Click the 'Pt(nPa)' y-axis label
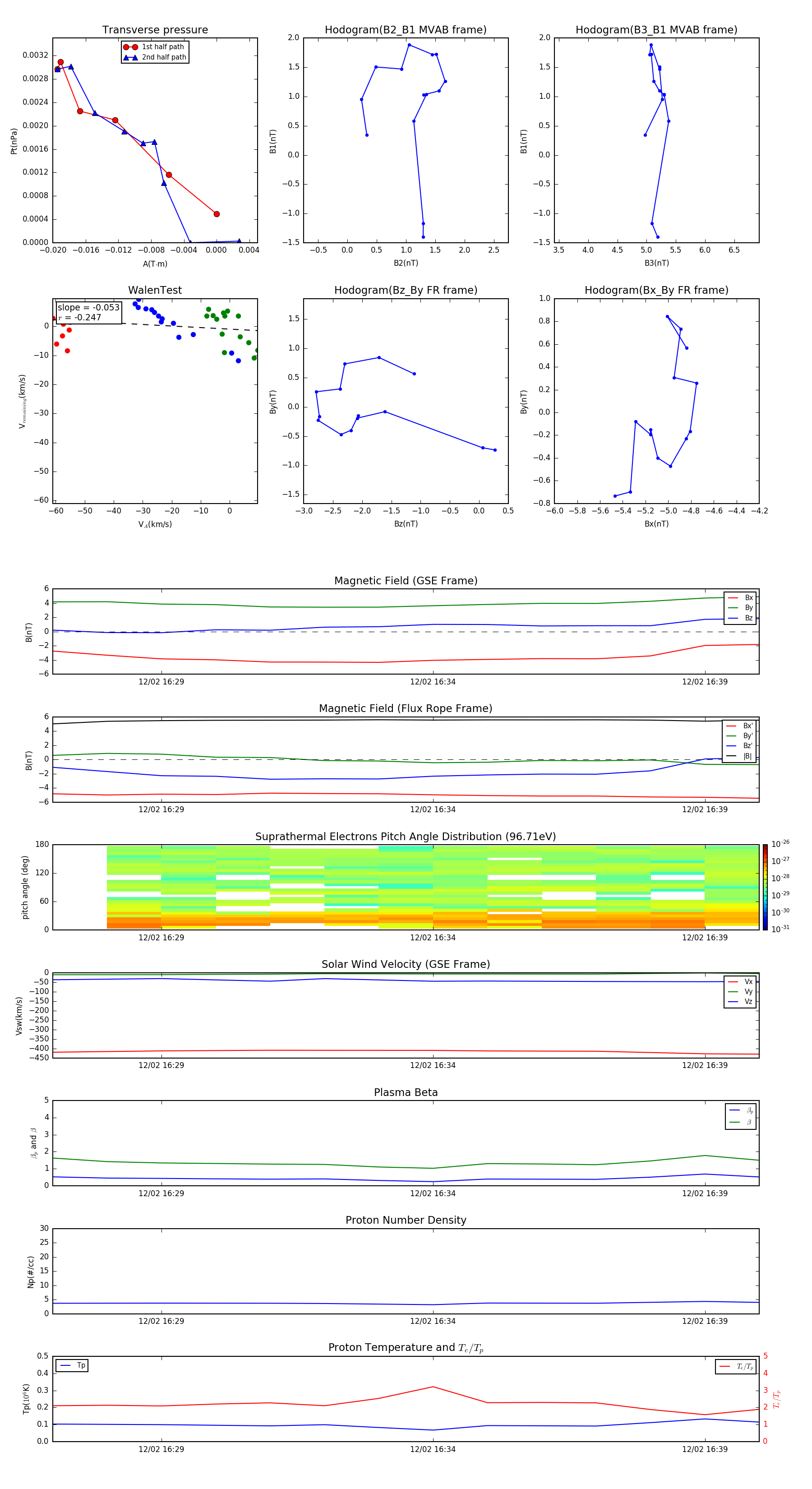Screen dimensions: 812x1489 point(14,141)
